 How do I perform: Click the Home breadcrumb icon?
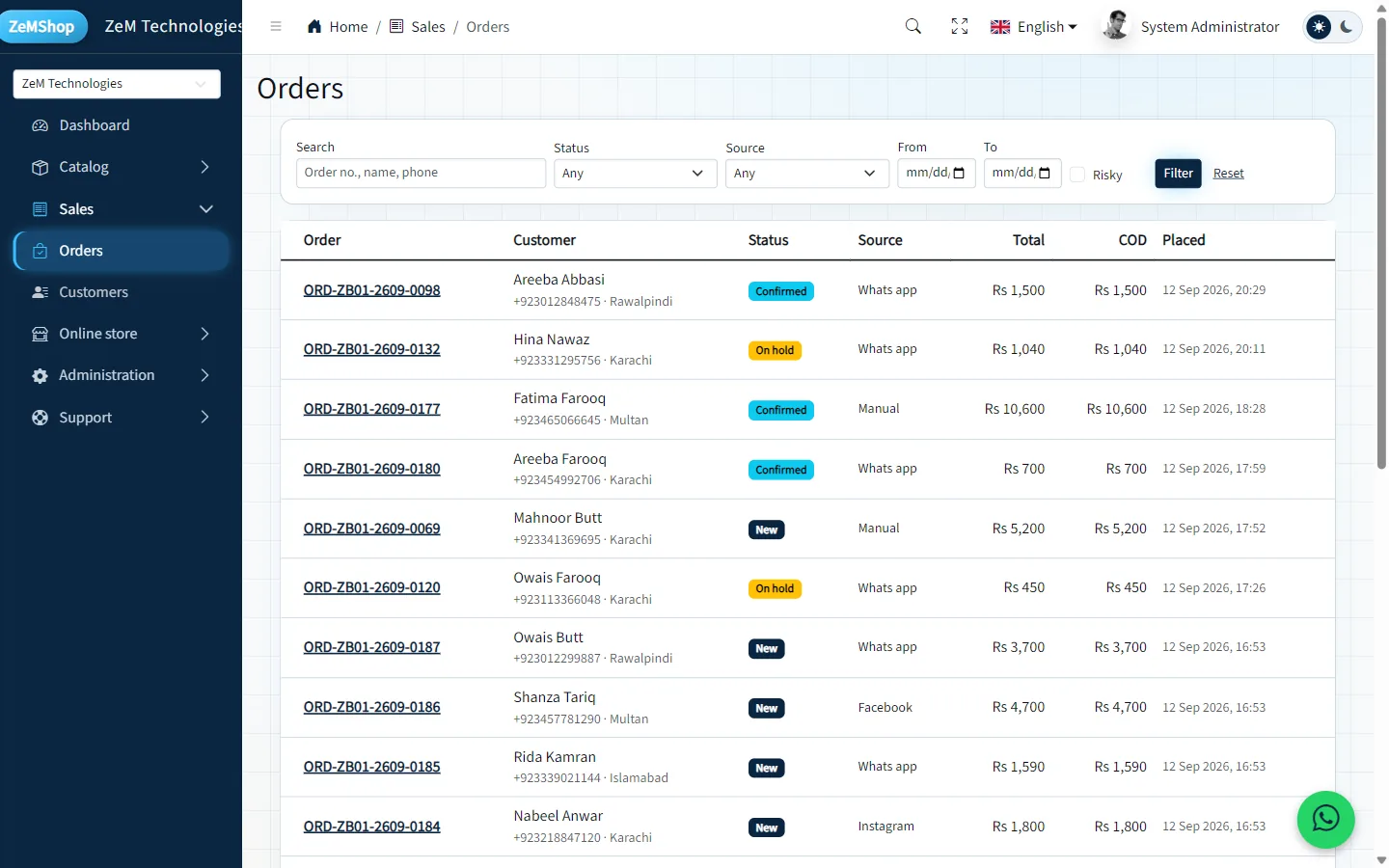[x=314, y=27]
